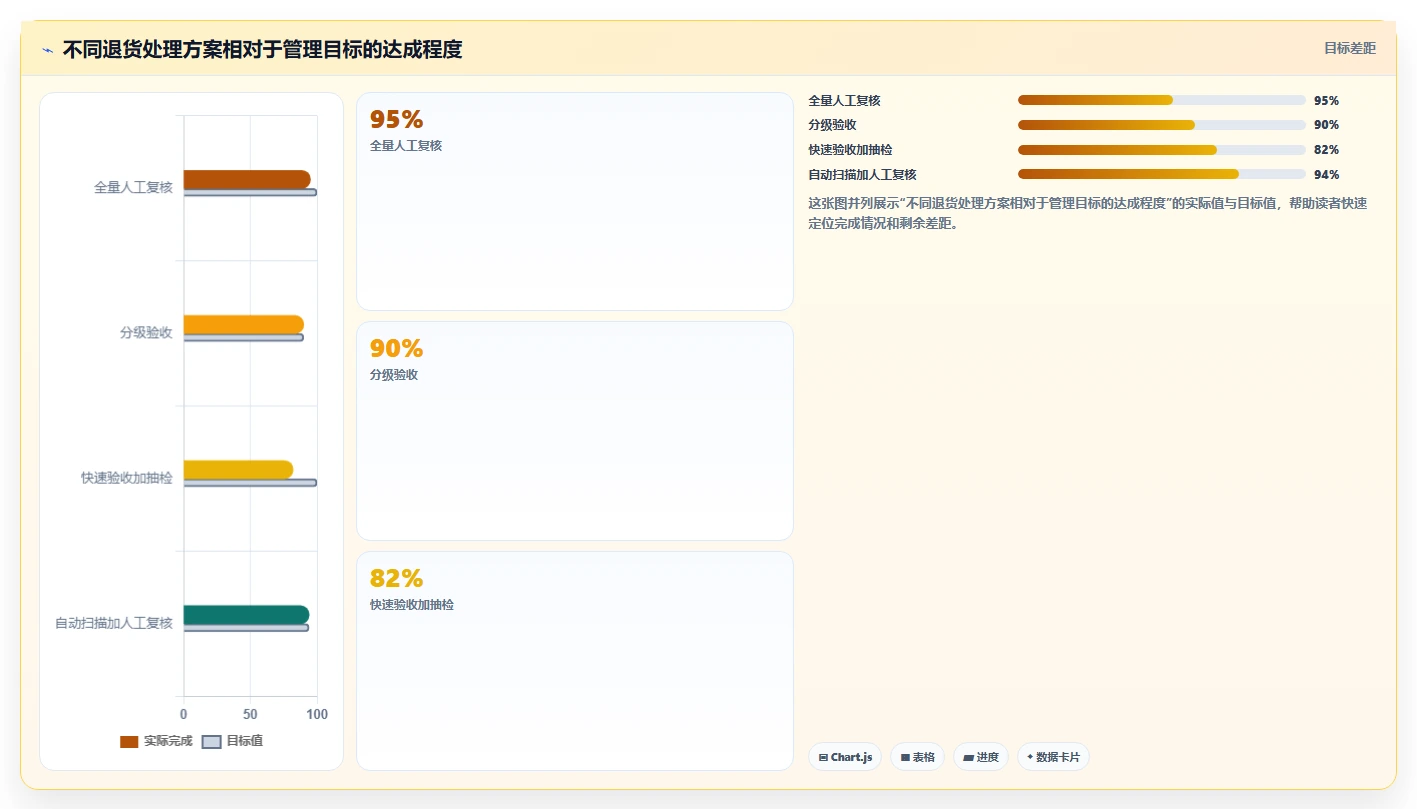Open the 90% 分级验收 data card

575,431
